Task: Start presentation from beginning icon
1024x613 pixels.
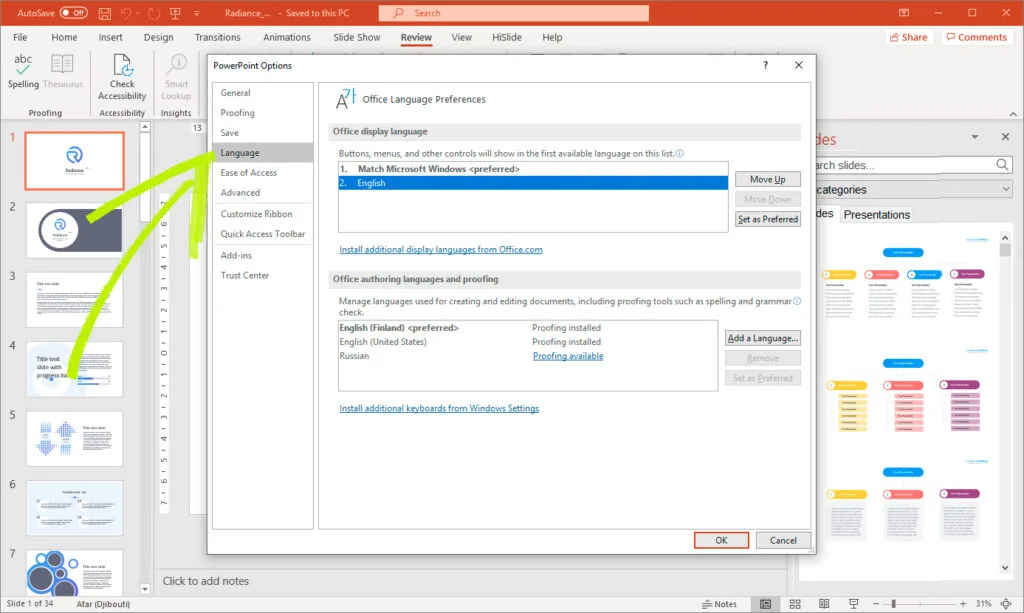Action: click(175, 13)
